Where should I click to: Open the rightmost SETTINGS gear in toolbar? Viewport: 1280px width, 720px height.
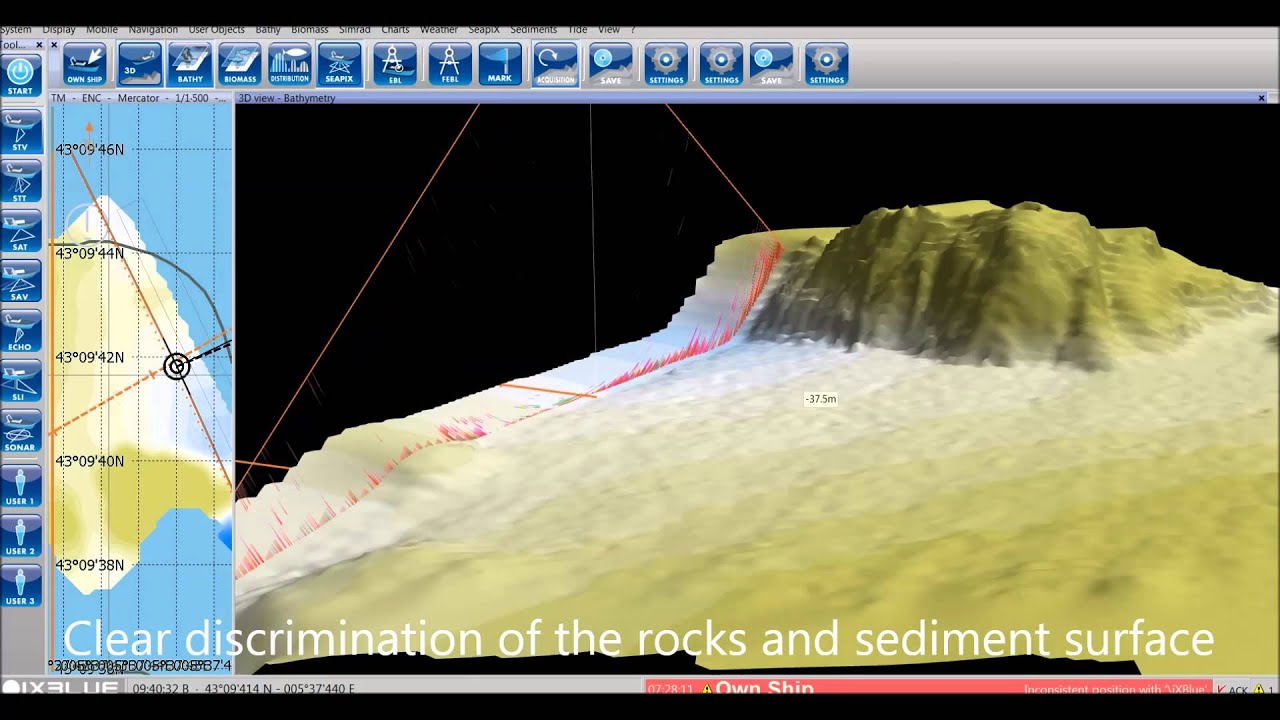click(826, 64)
